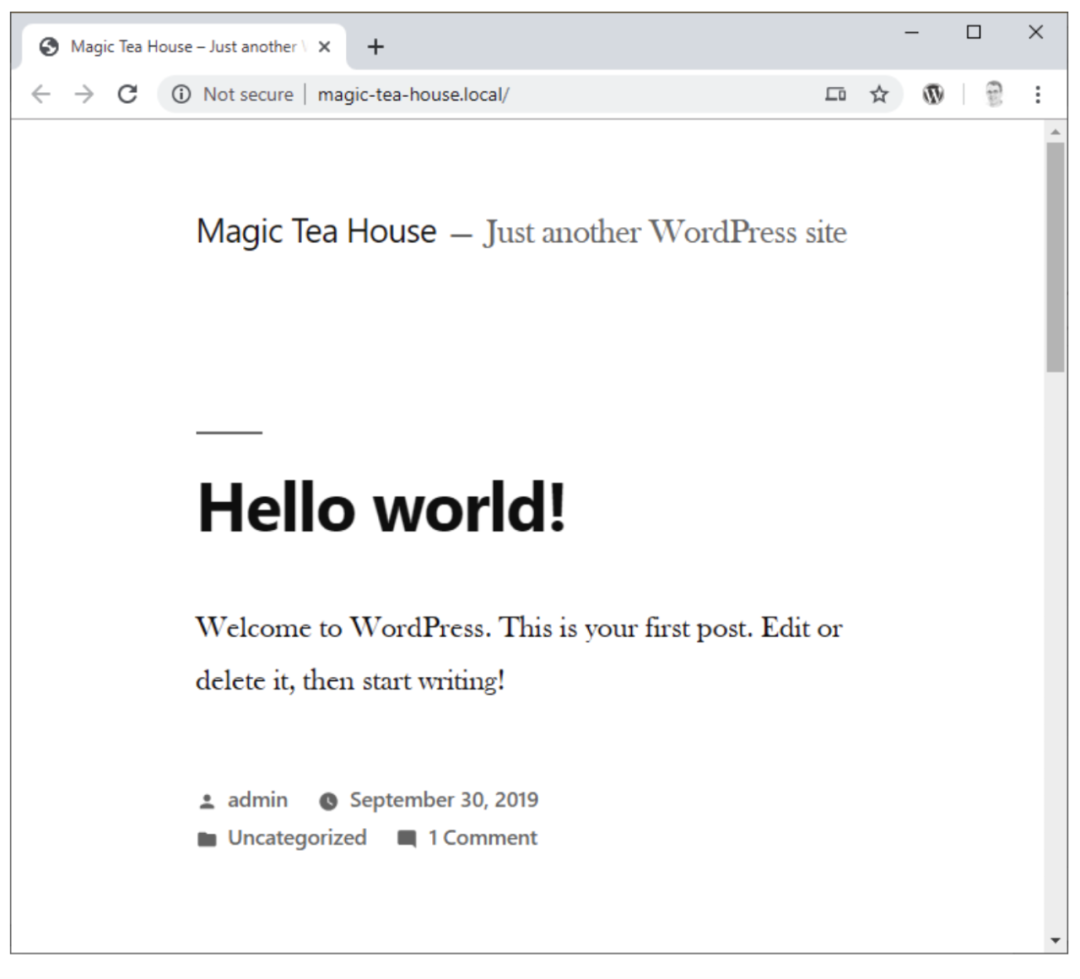
Task: Click the browser Forward arrow
Action: point(83,94)
